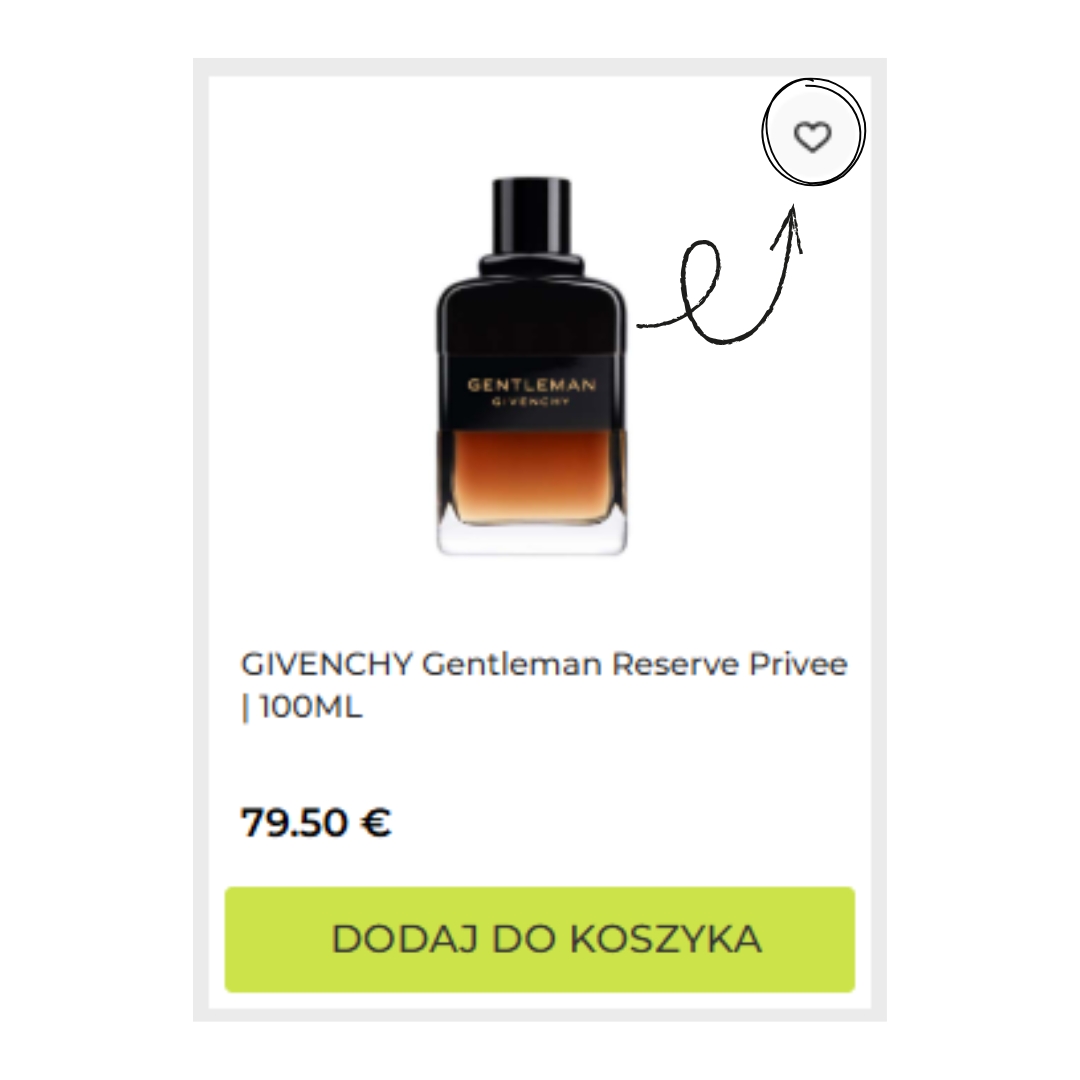This screenshot has height=1080, width=1080.
Task: Open the perfume bottle product image
Action: 532,366
